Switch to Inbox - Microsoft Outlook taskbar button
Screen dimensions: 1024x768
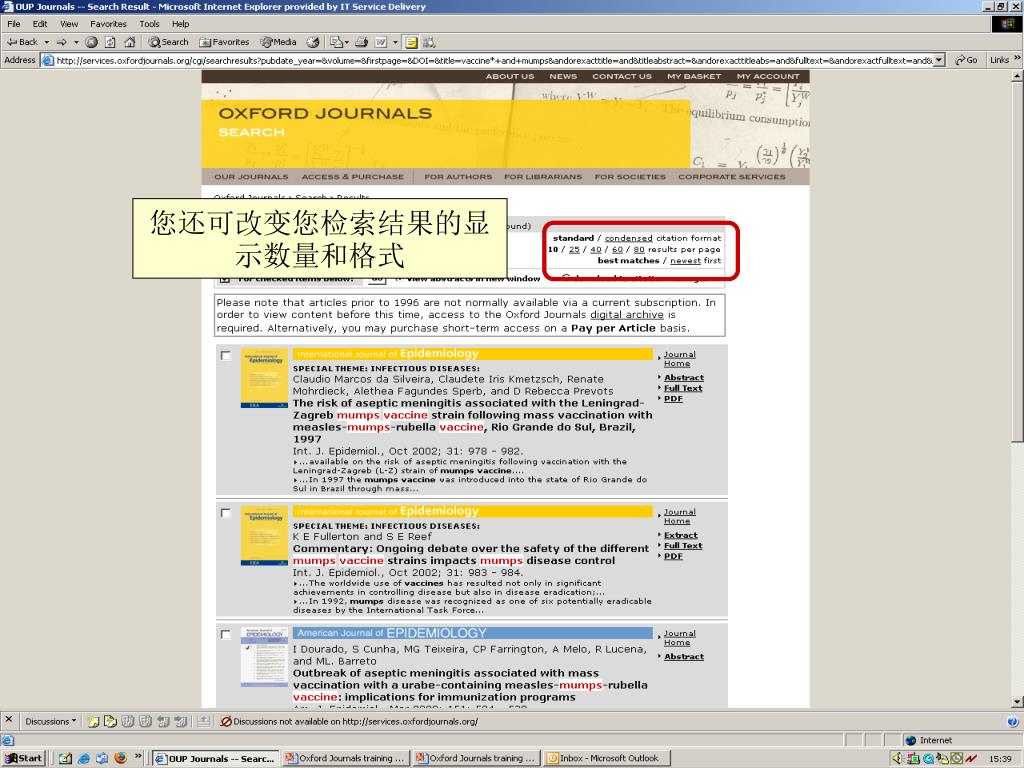click(607, 758)
